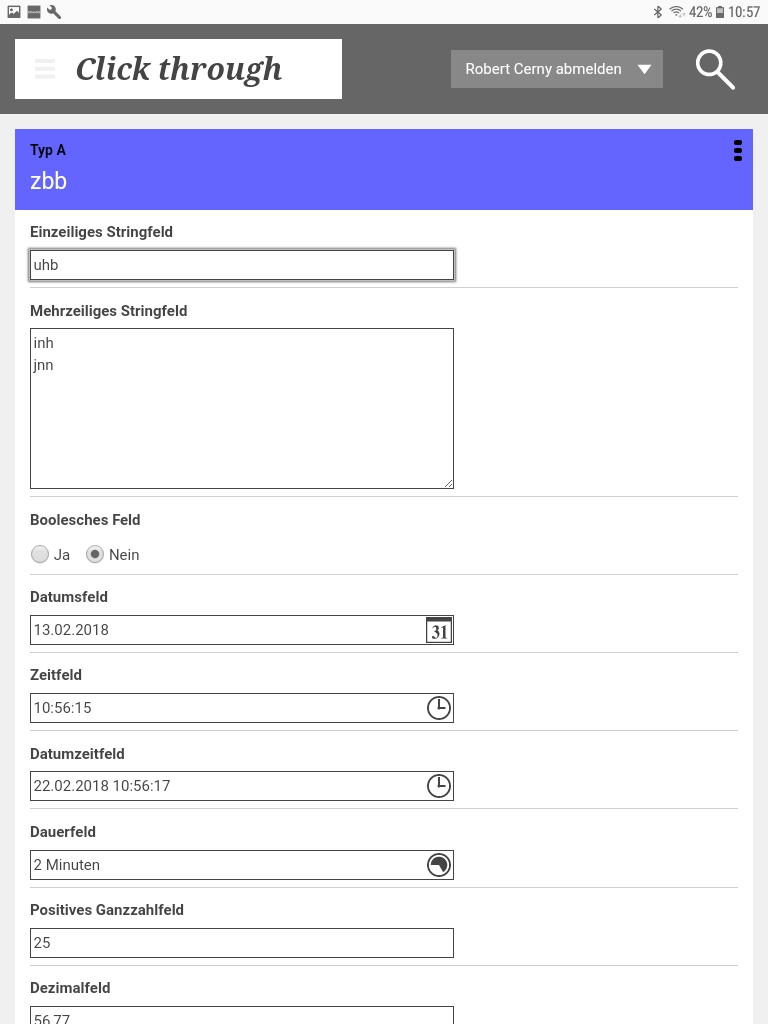768x1024 pixels.
Task: Open the hamburger navigation menu
Action: coord(44,69)
